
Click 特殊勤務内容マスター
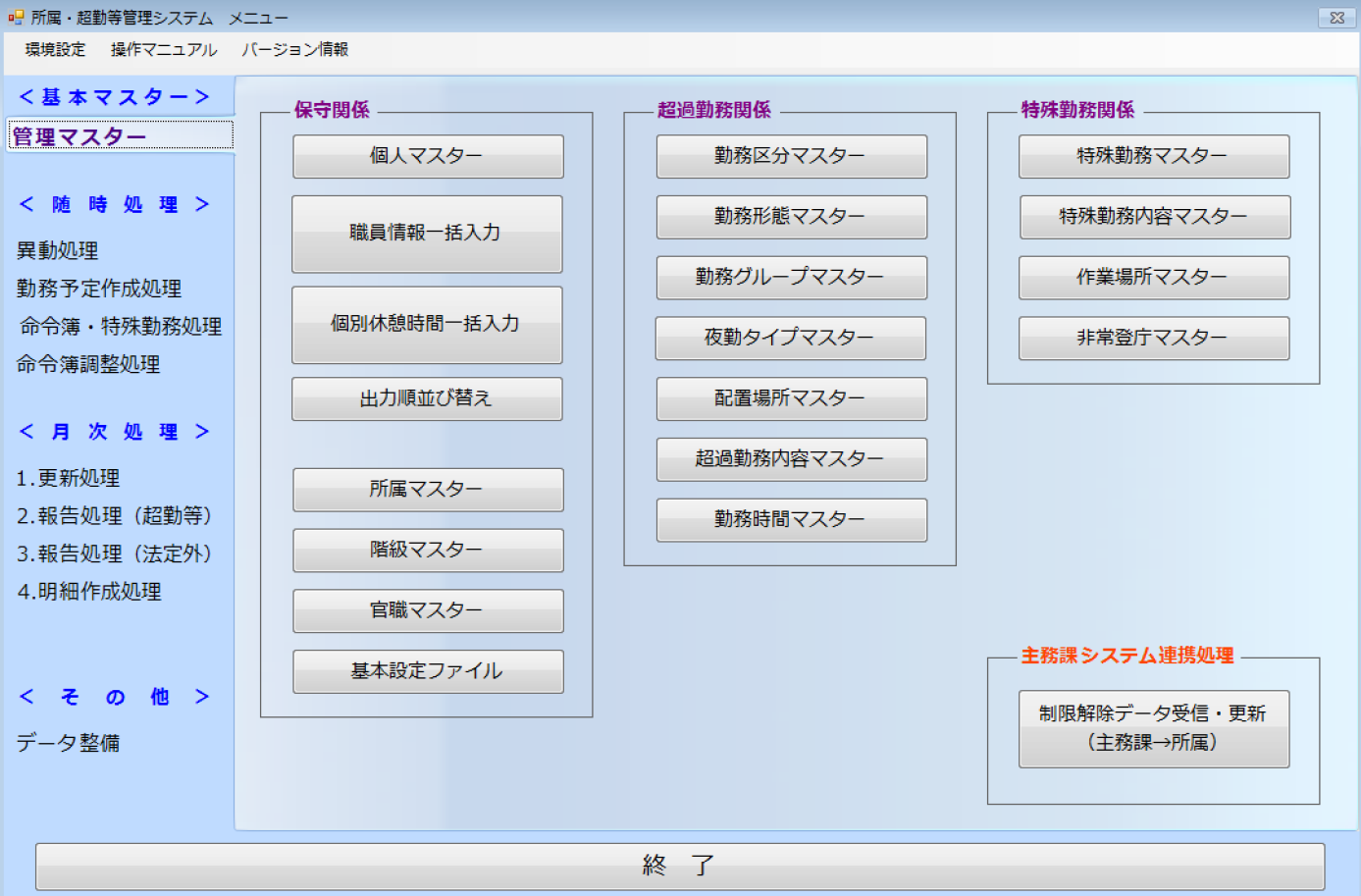pos(1154,217)
